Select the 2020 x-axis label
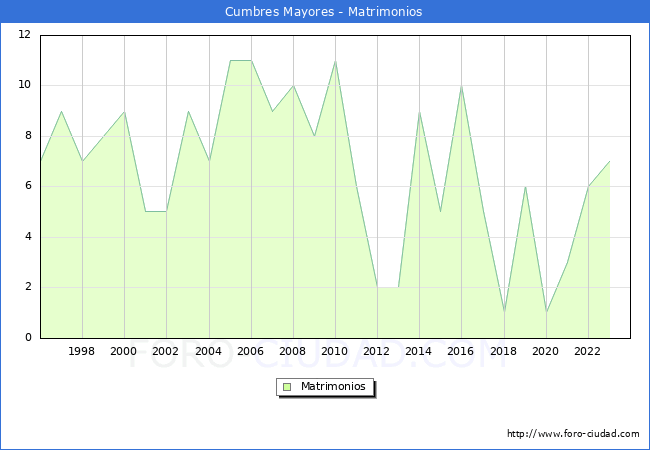Viewport: 650px width, 450px height. point(546,351)
